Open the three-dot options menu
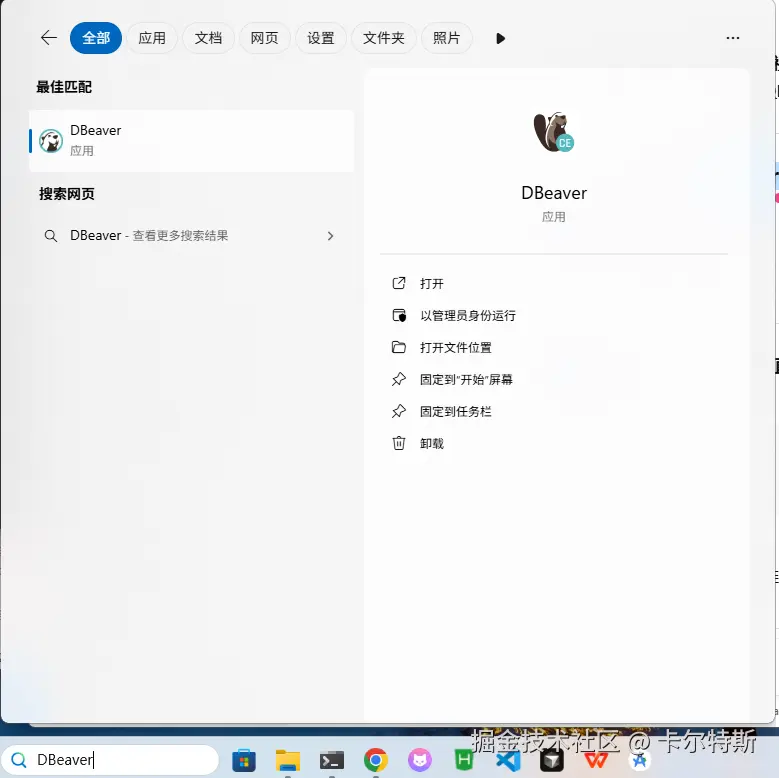 pyautogui.click(x=733, y=38)
